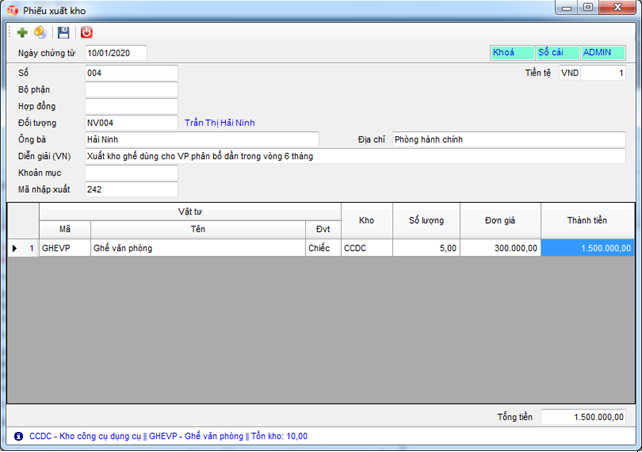
Task: Click the Số lượng column header
Action: pyautogui.click(x=426, y=219)
